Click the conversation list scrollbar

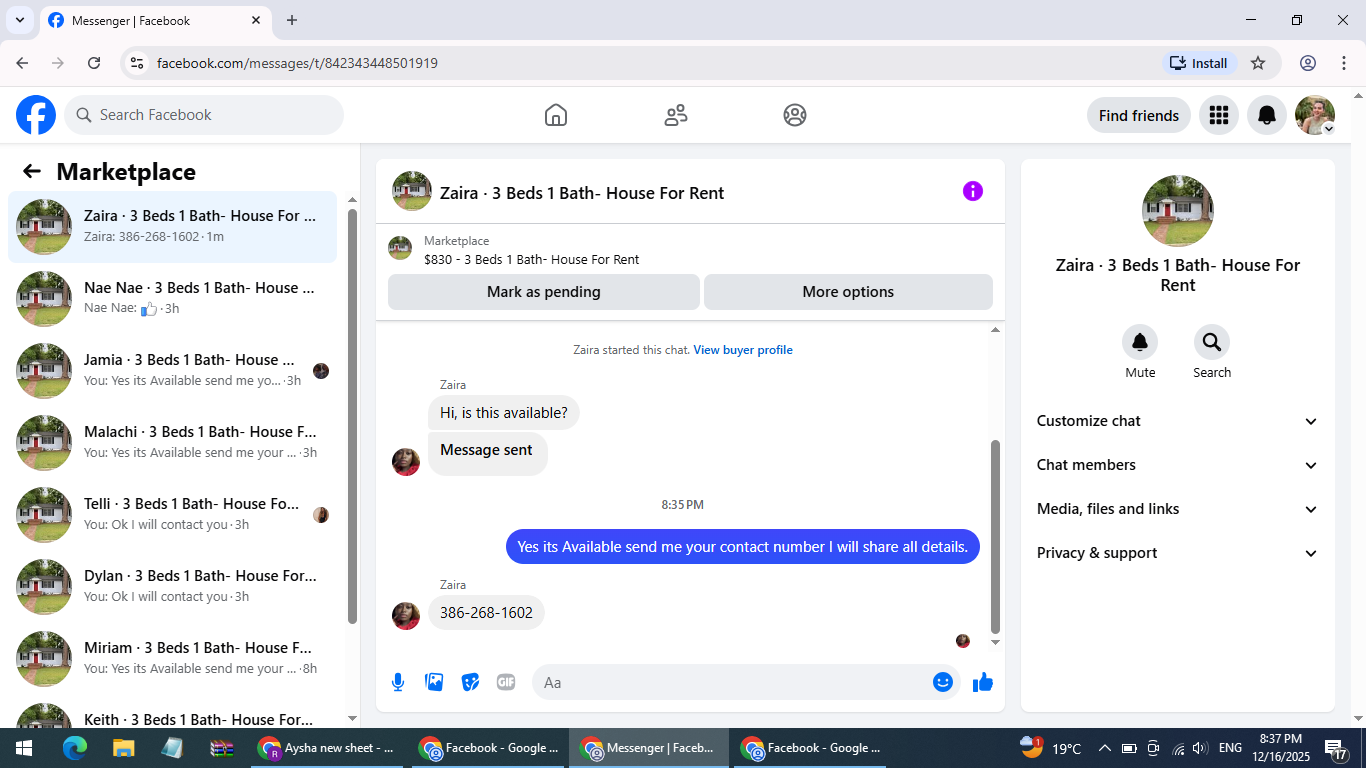[352, 415]
